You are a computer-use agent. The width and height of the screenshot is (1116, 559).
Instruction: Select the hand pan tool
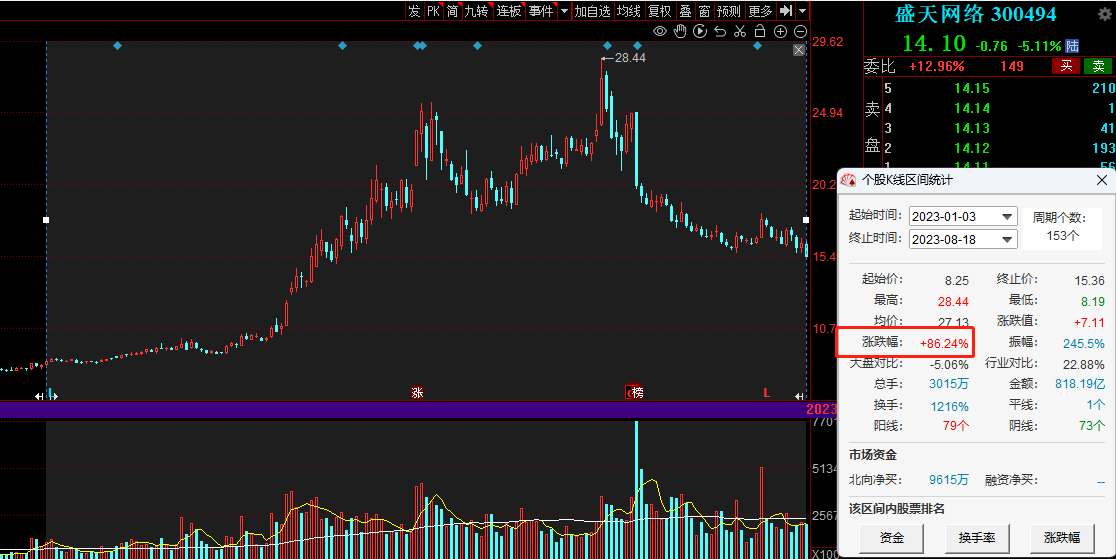pos(680,31)
